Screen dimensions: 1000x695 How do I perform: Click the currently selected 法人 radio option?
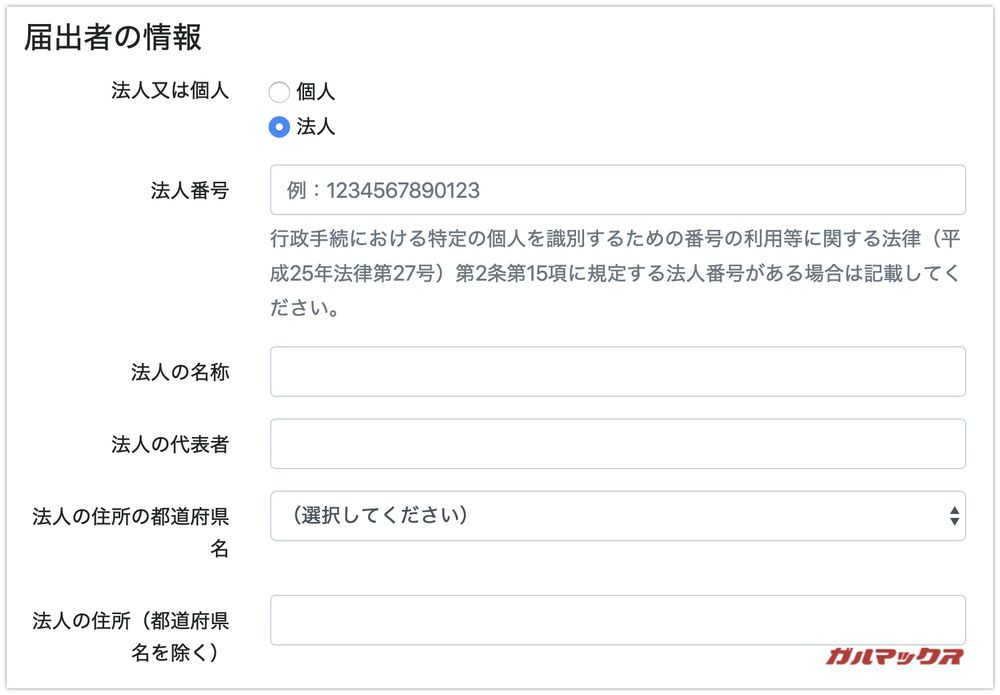(x=279, y=127)
